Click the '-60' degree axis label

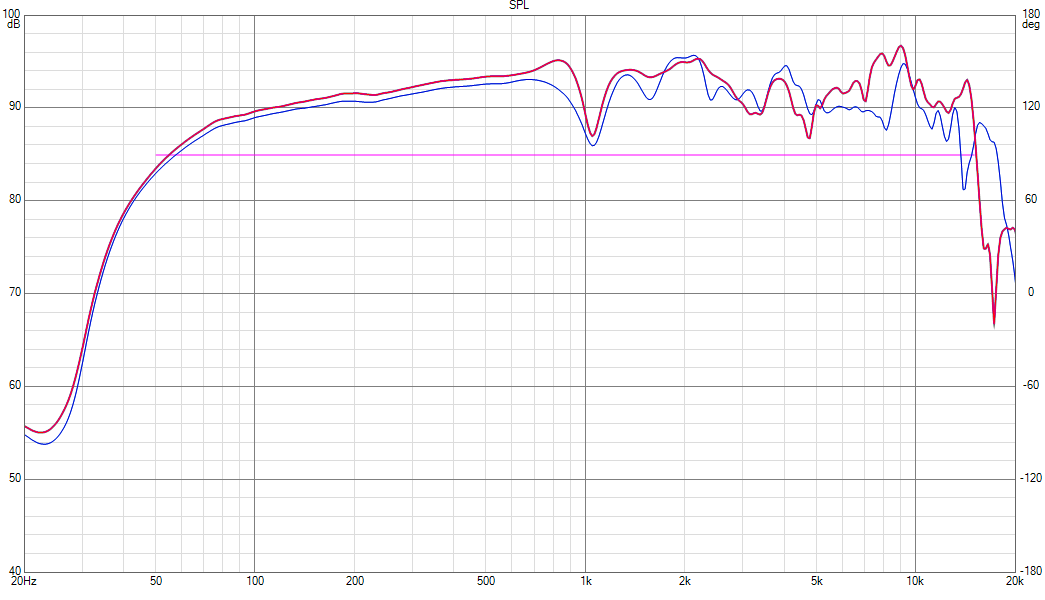[1031, 385]
